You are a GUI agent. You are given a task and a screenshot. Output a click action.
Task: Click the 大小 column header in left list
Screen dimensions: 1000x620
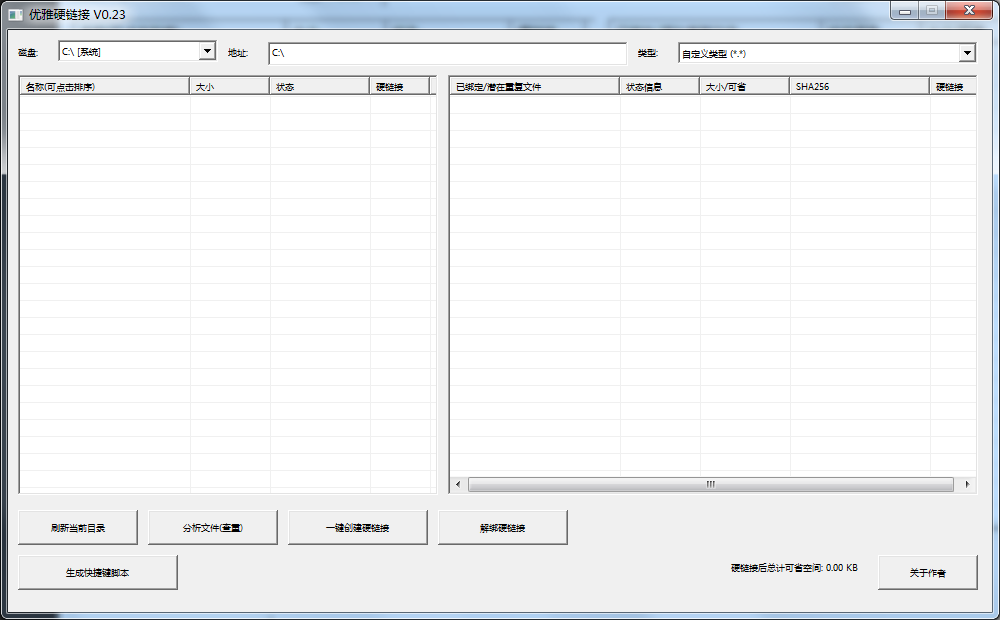pos(230,87)
